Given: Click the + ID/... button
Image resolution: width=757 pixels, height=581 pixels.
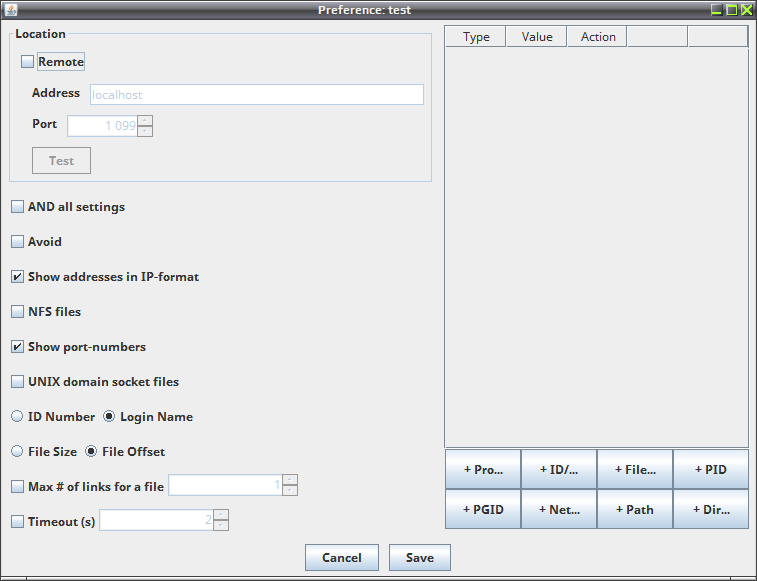Looking at the screenshot, I should coord(559,469).
